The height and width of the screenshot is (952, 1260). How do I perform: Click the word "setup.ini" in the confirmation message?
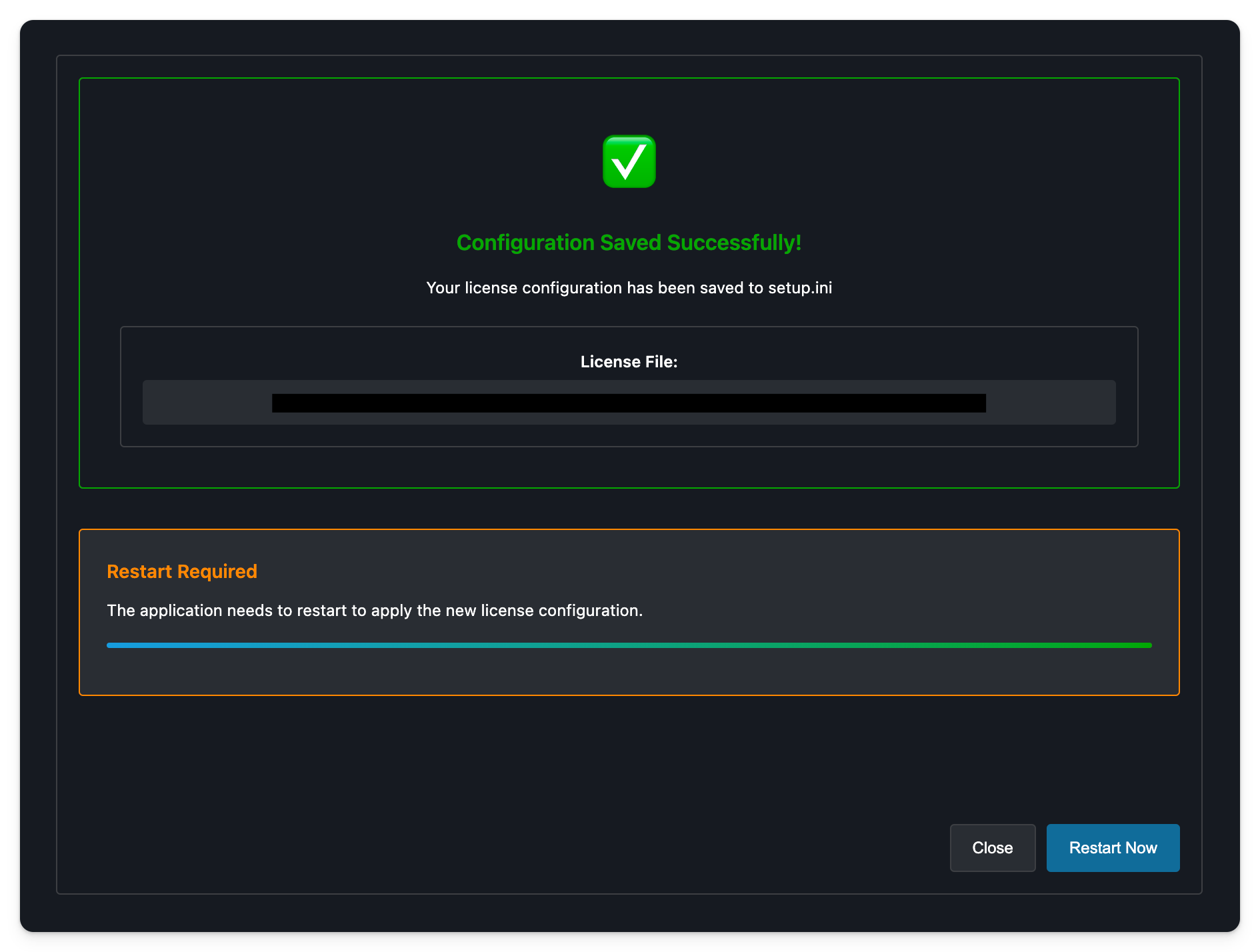800,288
